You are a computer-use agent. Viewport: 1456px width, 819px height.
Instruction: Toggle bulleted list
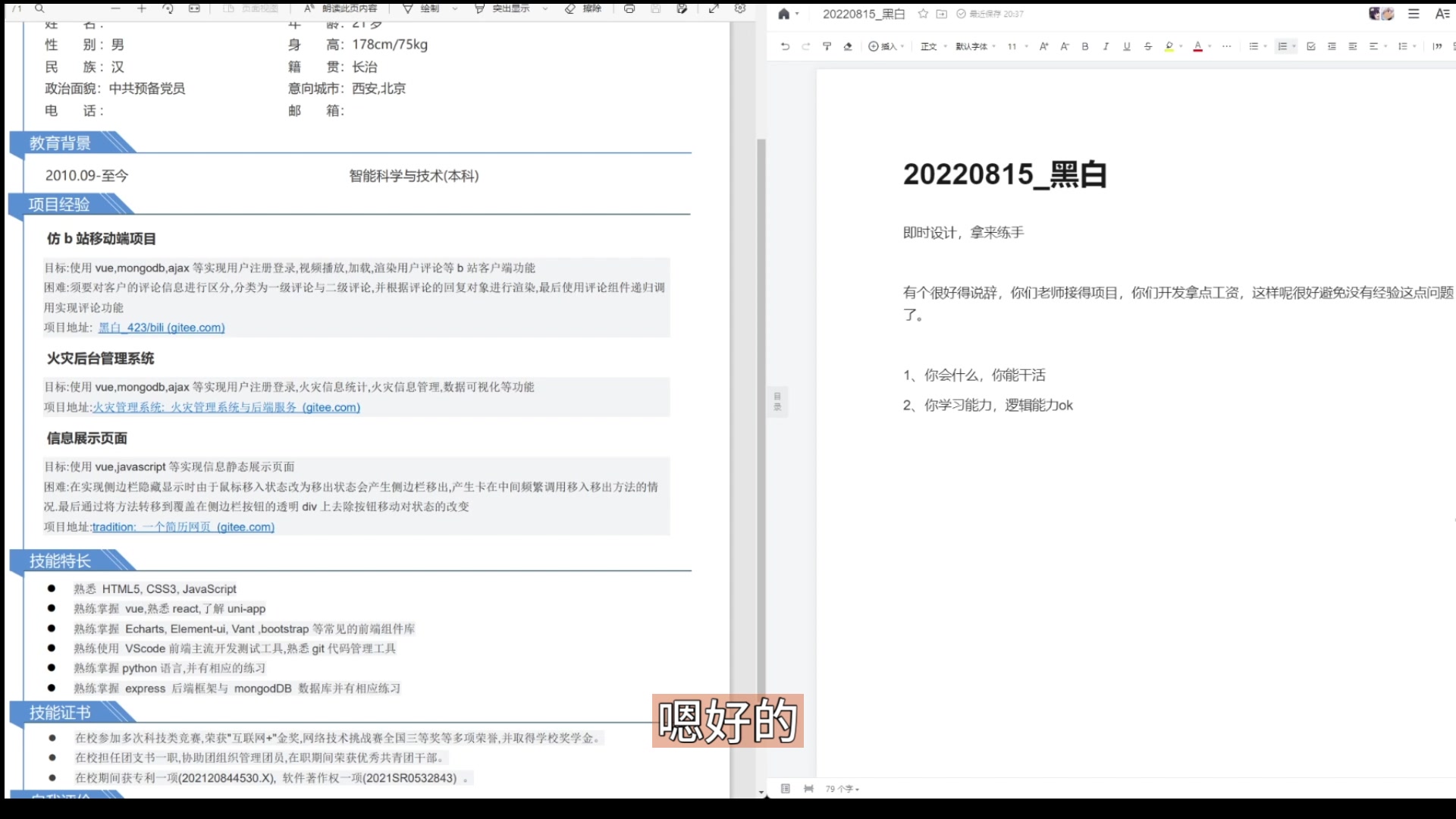tap(1254, 46)
